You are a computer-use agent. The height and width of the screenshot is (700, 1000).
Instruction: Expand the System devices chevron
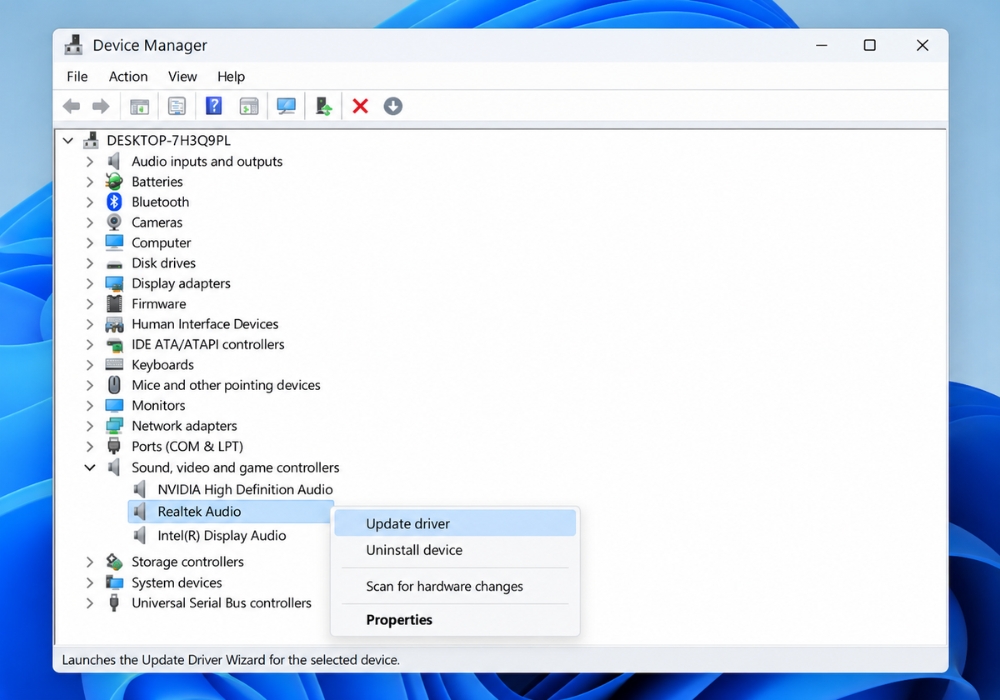pos(90,583)
